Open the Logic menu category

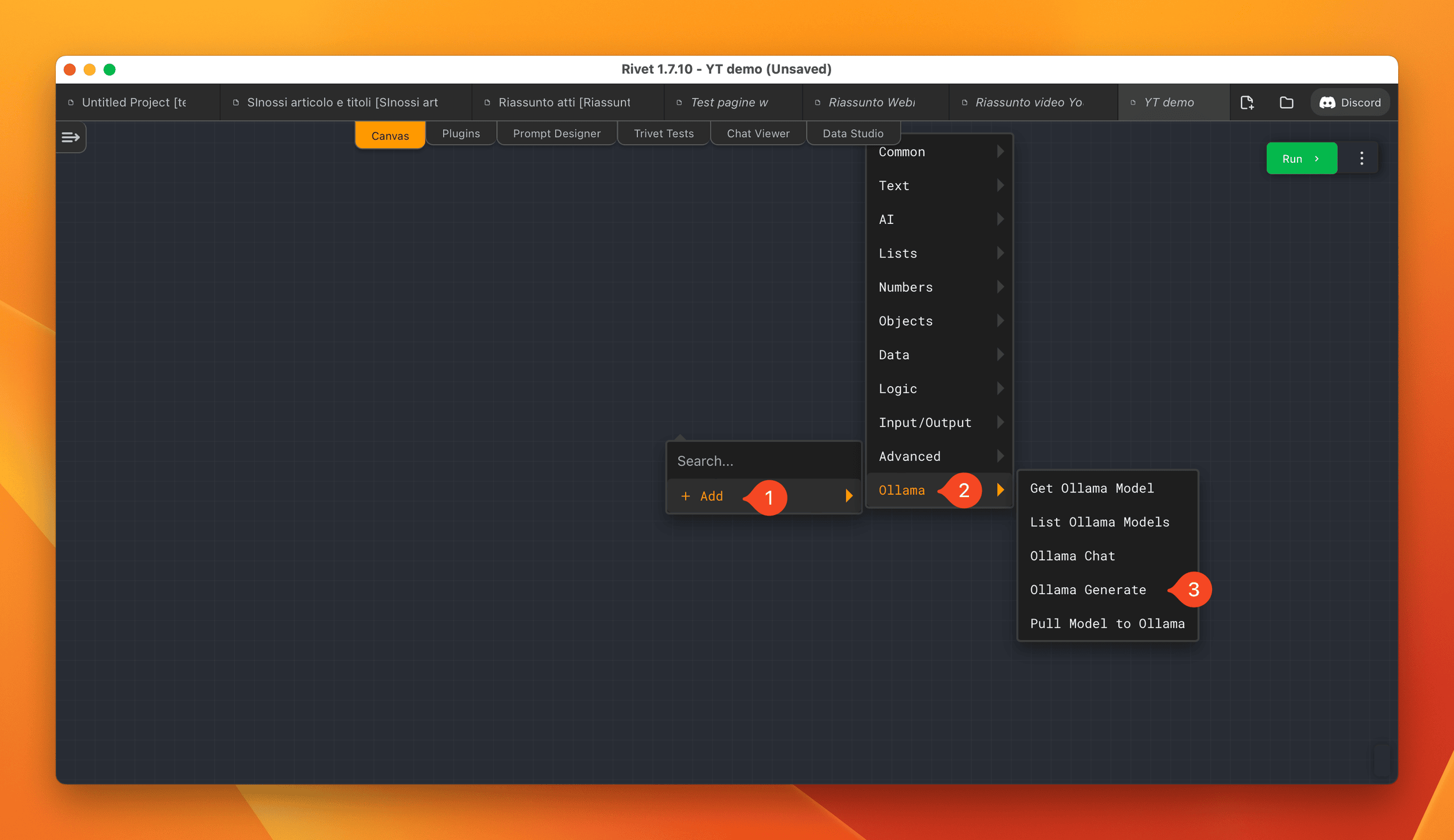click(939, 388)
